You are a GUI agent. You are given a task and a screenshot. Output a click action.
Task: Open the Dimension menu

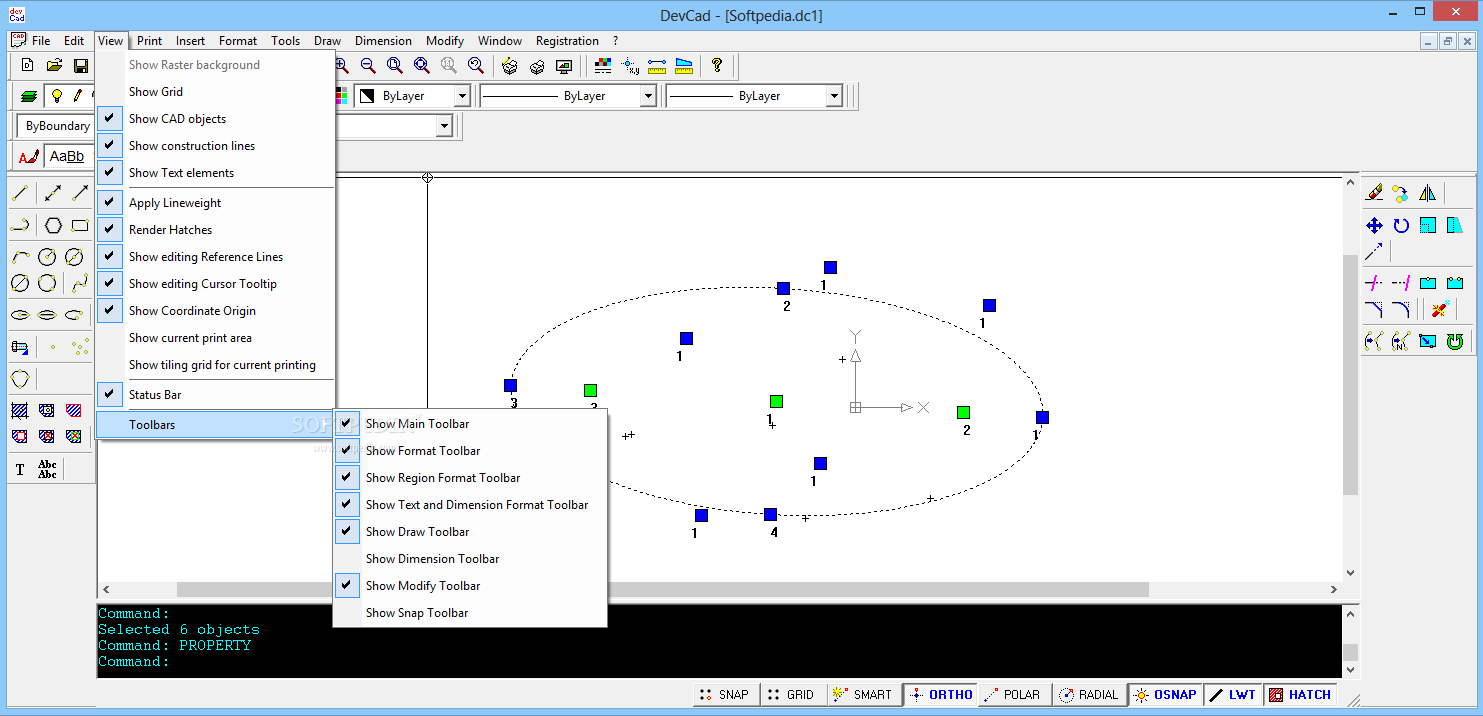[383, 41]
